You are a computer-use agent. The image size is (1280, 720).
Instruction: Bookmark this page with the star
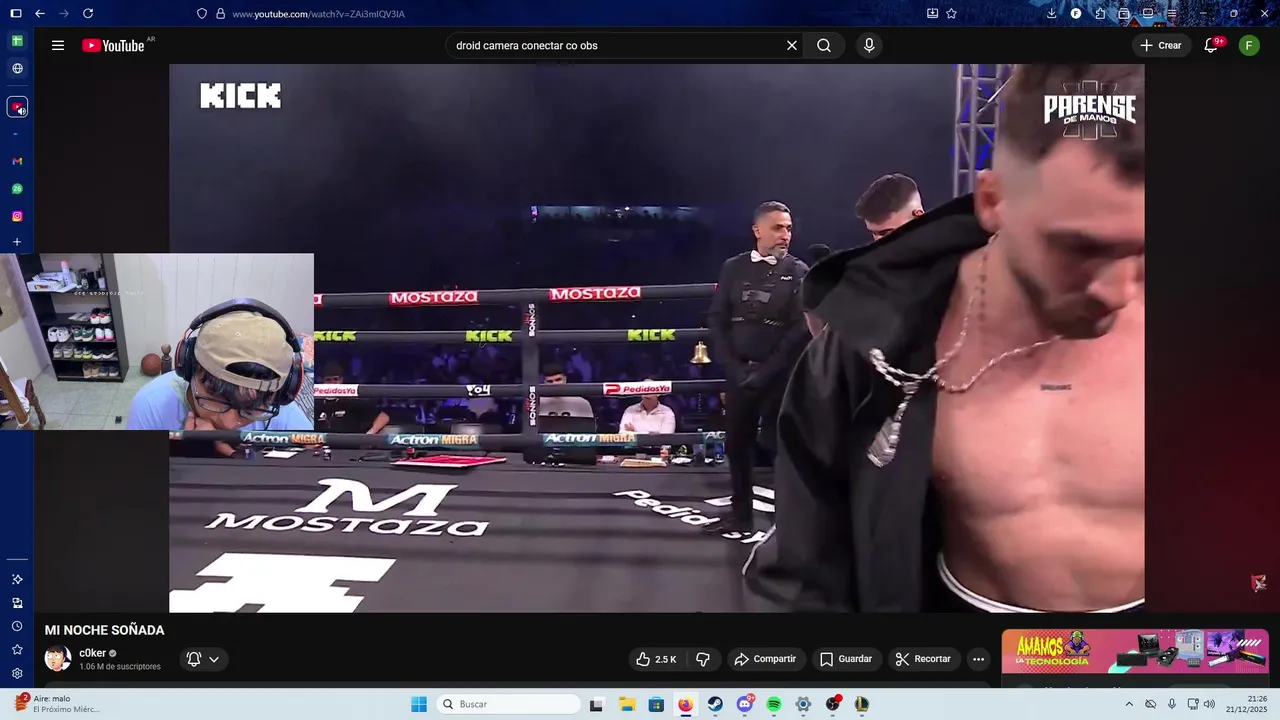[951, 14]
